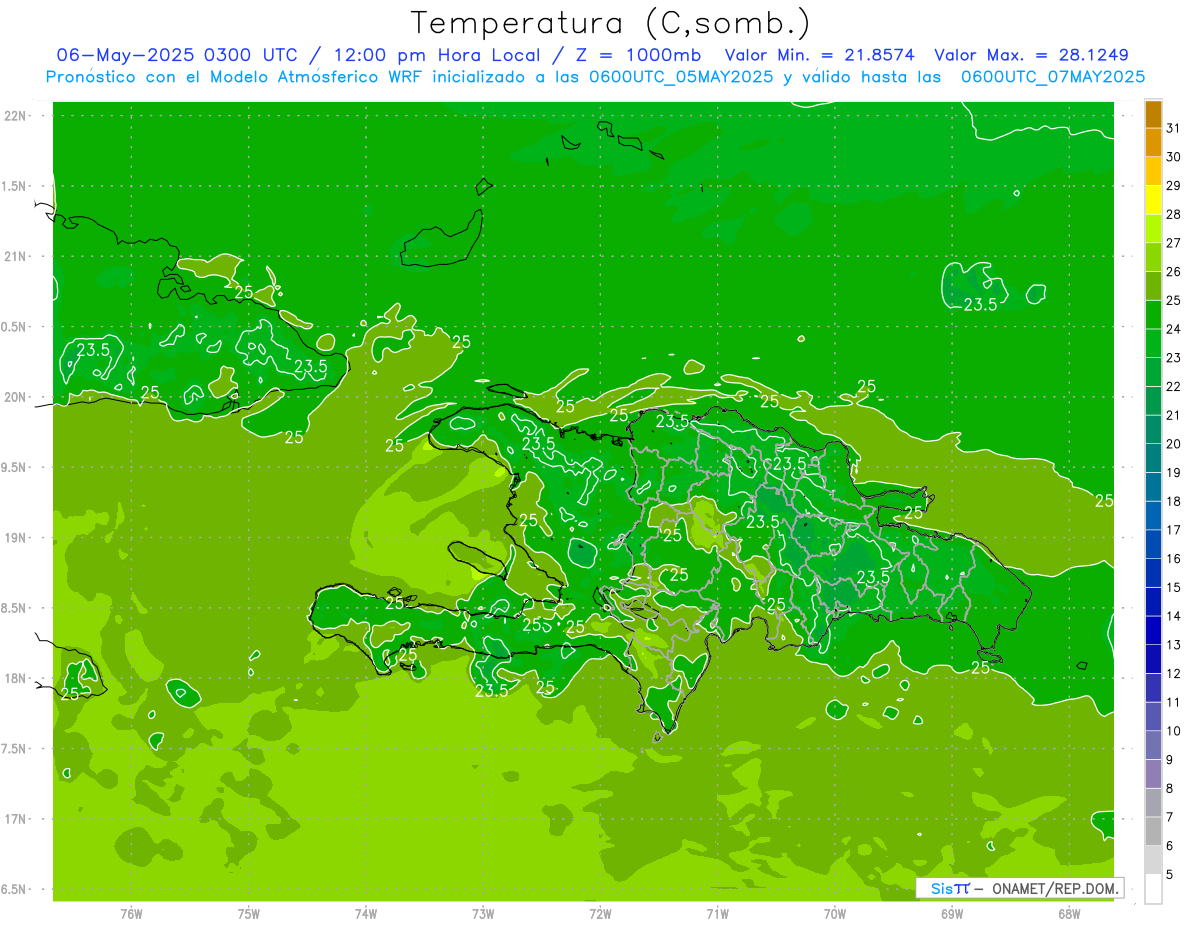Click the 19 label on the color scale
Image resolution: width=1200 pixels, height=927 pixels.
tap(1174, 473)
